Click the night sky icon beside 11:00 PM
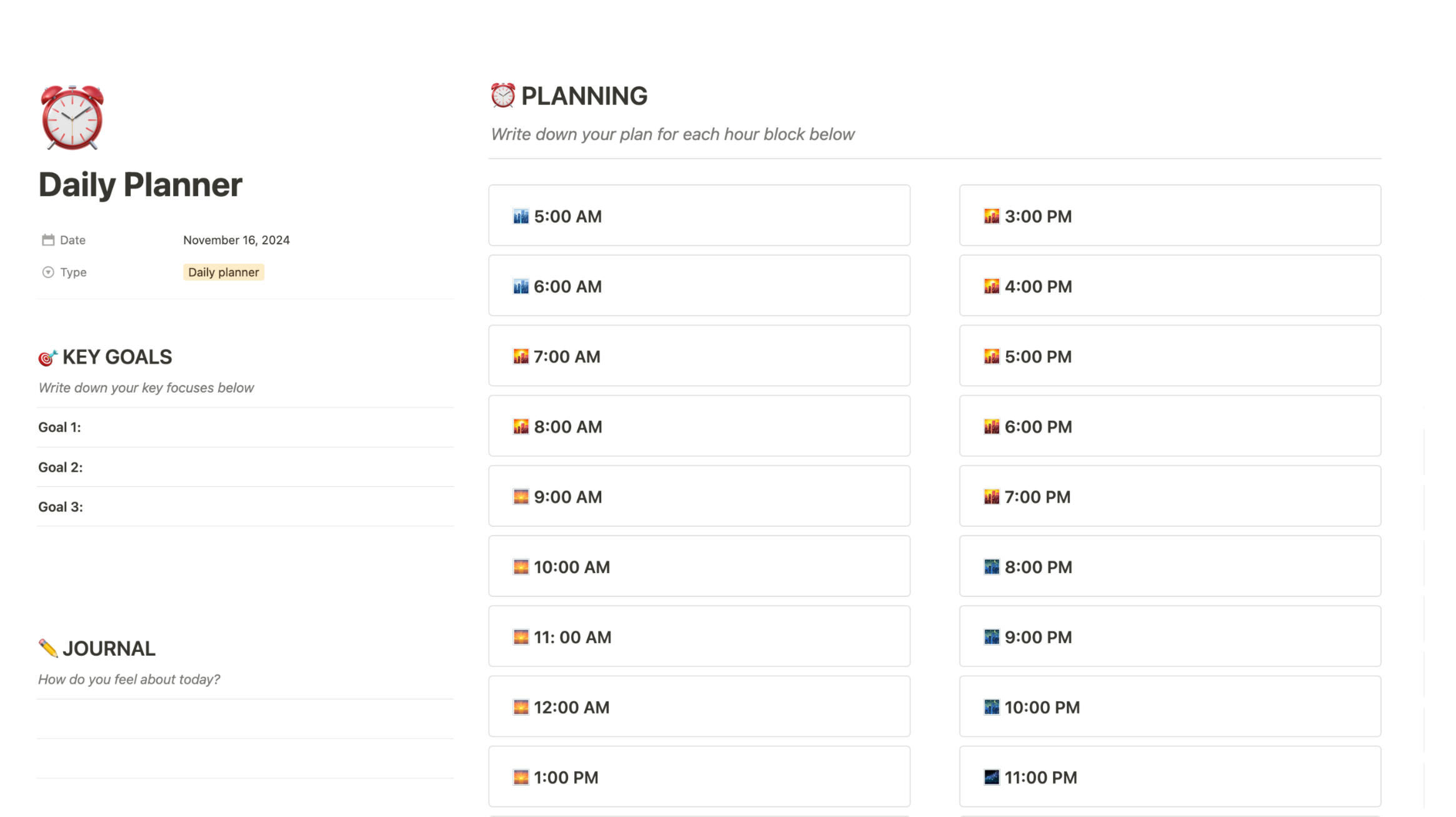Image resolution: width=1456 pixels, height=817 pixels. point(991,778)
